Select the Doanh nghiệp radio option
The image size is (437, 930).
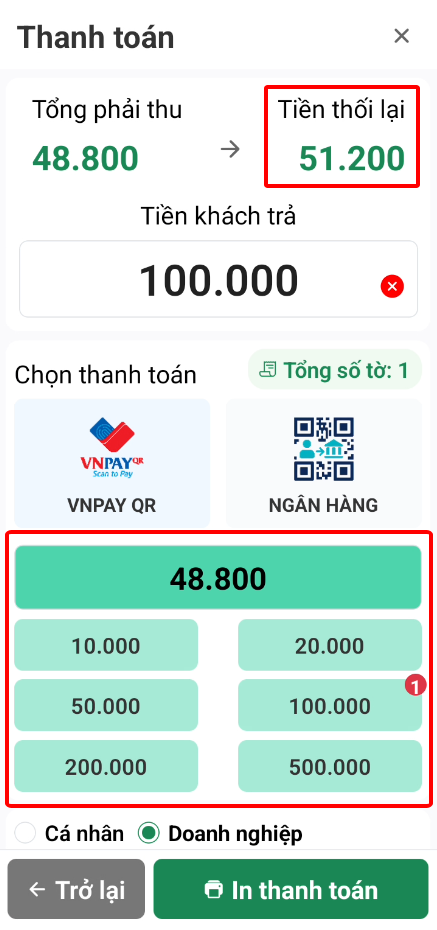(149, 833)
